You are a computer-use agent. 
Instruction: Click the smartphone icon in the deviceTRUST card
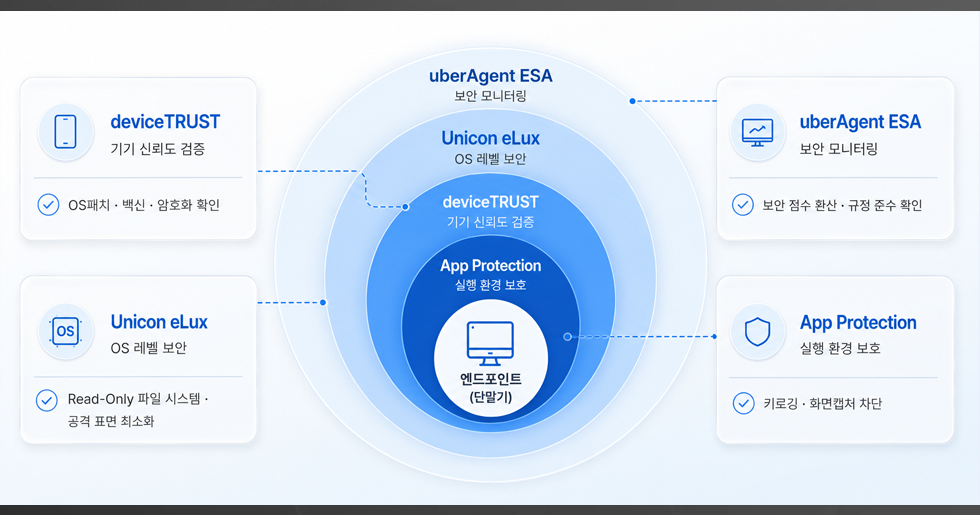66,132
